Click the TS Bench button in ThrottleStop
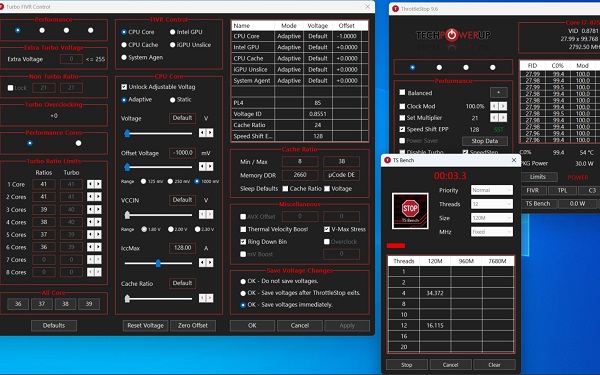600x375 pixels. 538,204
